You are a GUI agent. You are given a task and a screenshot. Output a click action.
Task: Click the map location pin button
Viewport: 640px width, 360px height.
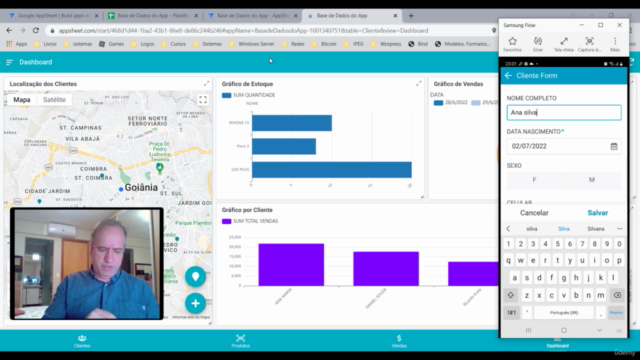[x=196, y=277]
